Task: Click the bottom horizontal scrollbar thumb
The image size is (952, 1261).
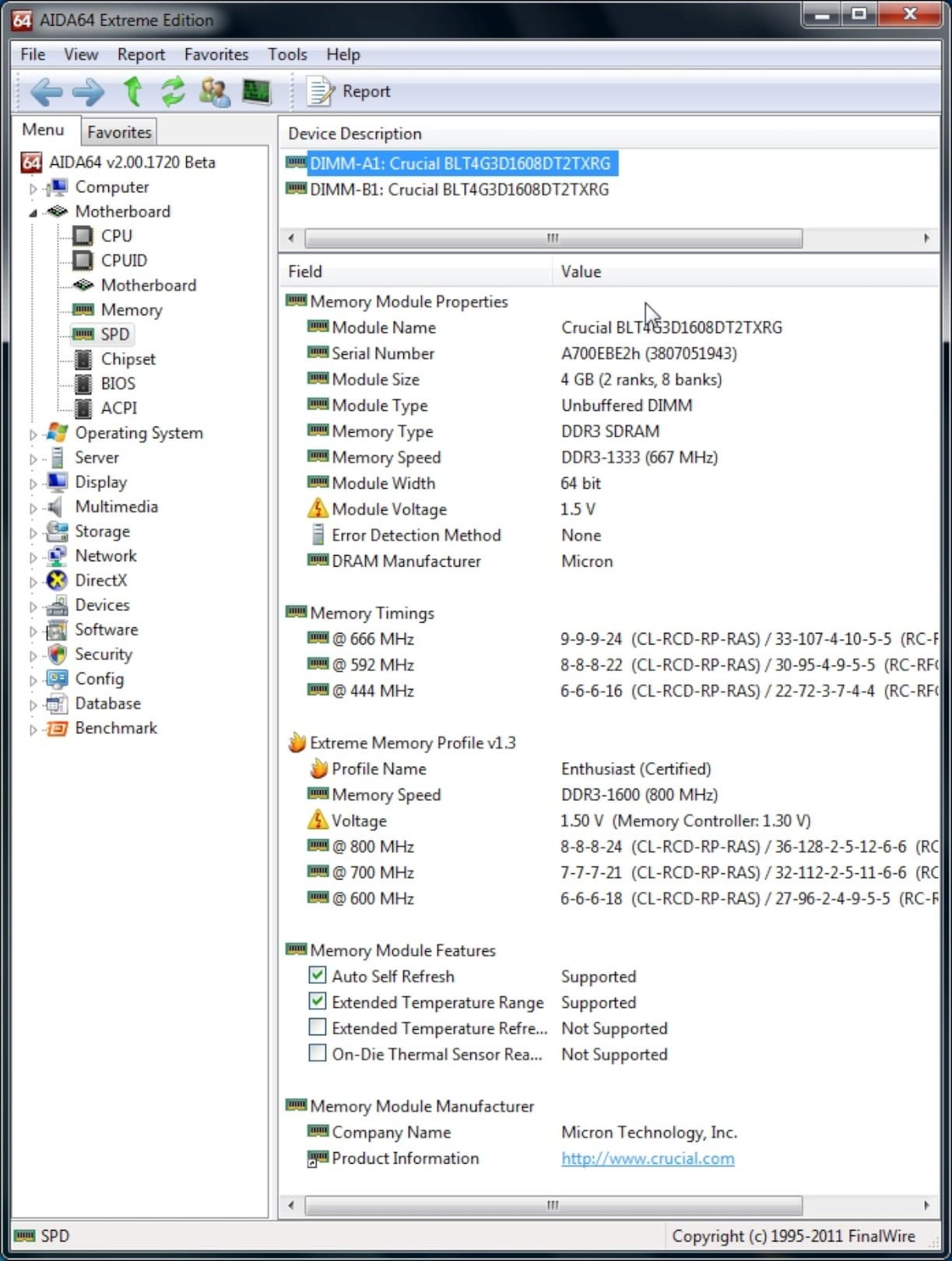Action: (x=553, y=1205)
